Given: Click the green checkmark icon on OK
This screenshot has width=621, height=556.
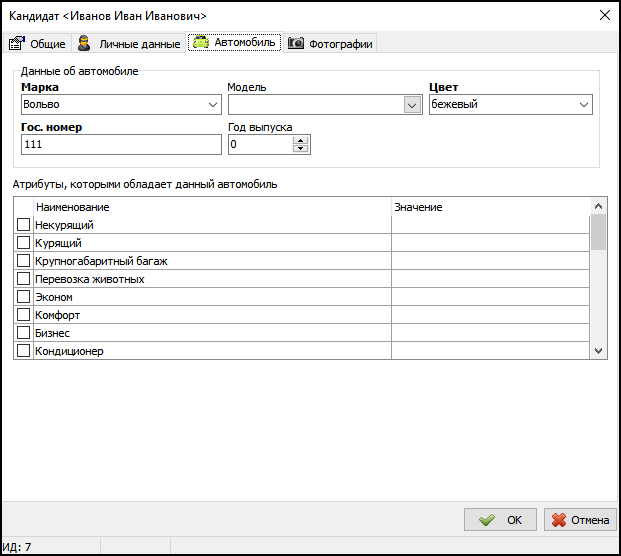Looking at the screenshot, I should coord(488,520).
